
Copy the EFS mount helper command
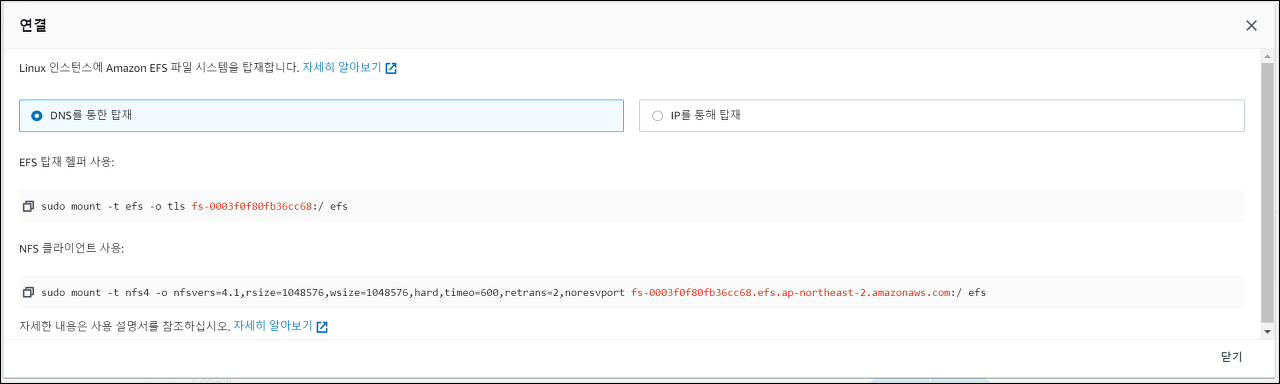pyautogui.click(x=28, y=206)
